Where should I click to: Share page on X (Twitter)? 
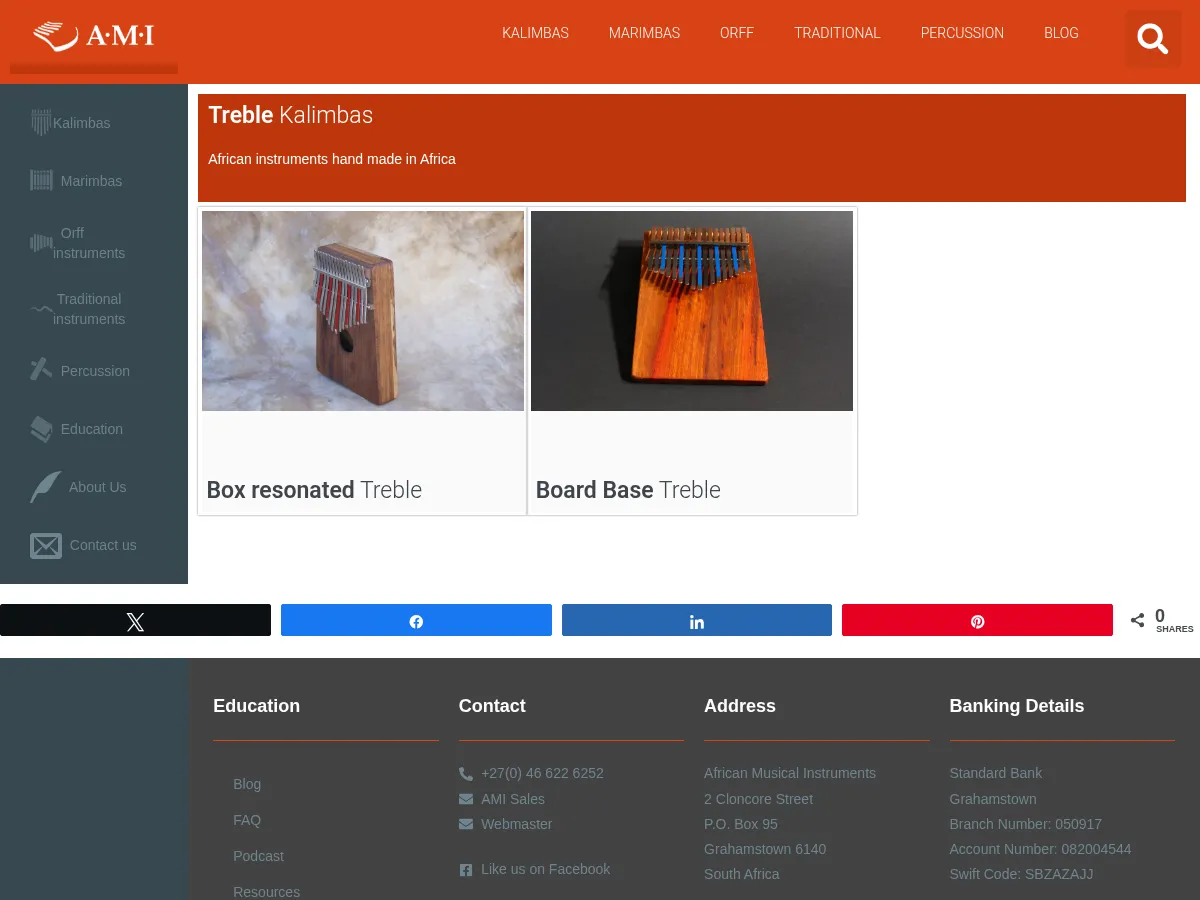[135, 621]
